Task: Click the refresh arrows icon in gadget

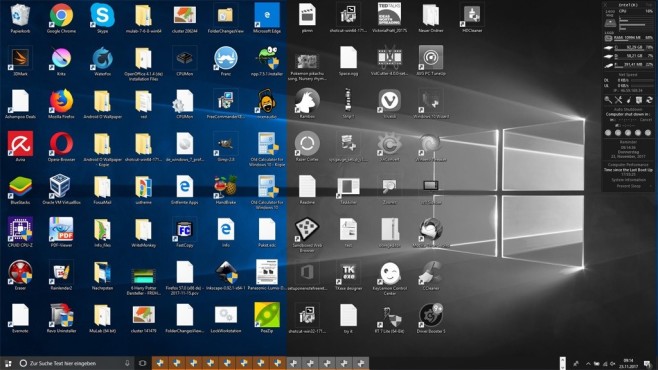Action: (649, 100)
